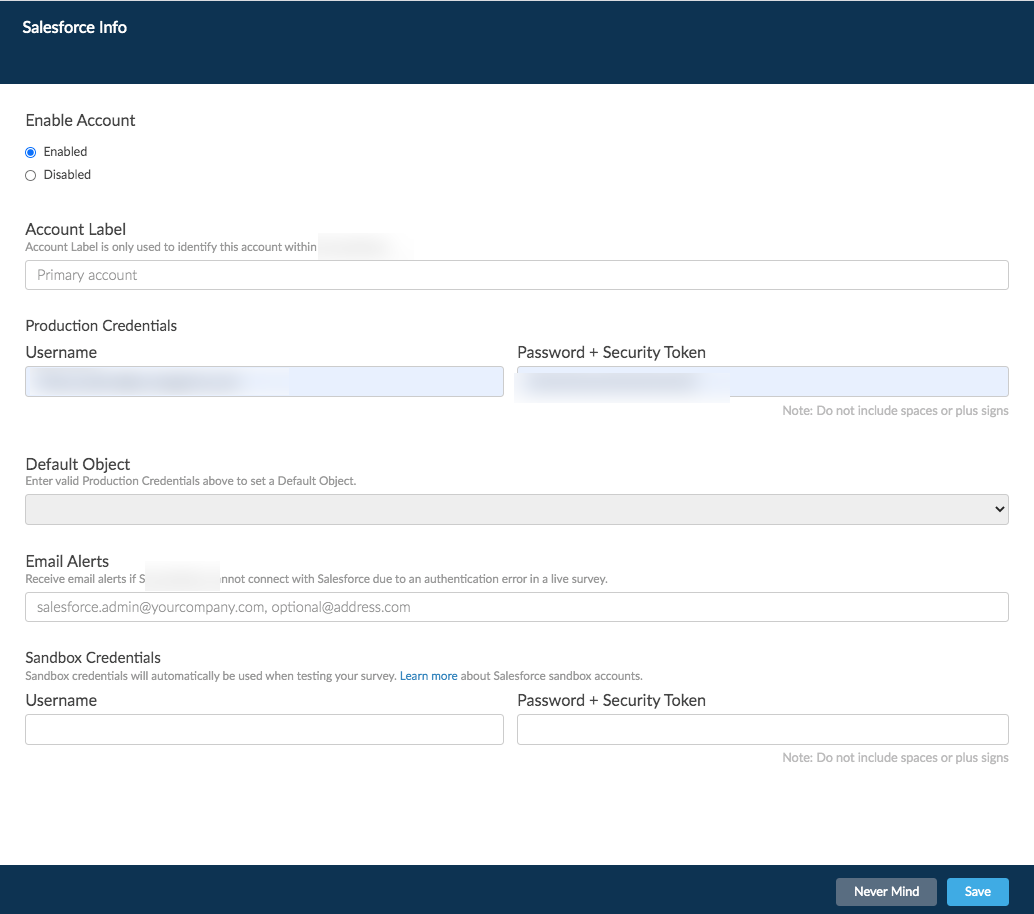The height and width of the screenshot is (914, 1034).
Task: Click the production spaces or plus signs note
Action: [895, 410]
